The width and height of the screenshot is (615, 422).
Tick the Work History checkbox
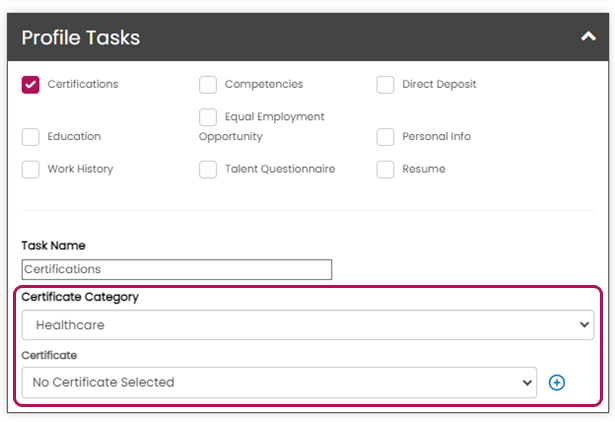point(31,170)
